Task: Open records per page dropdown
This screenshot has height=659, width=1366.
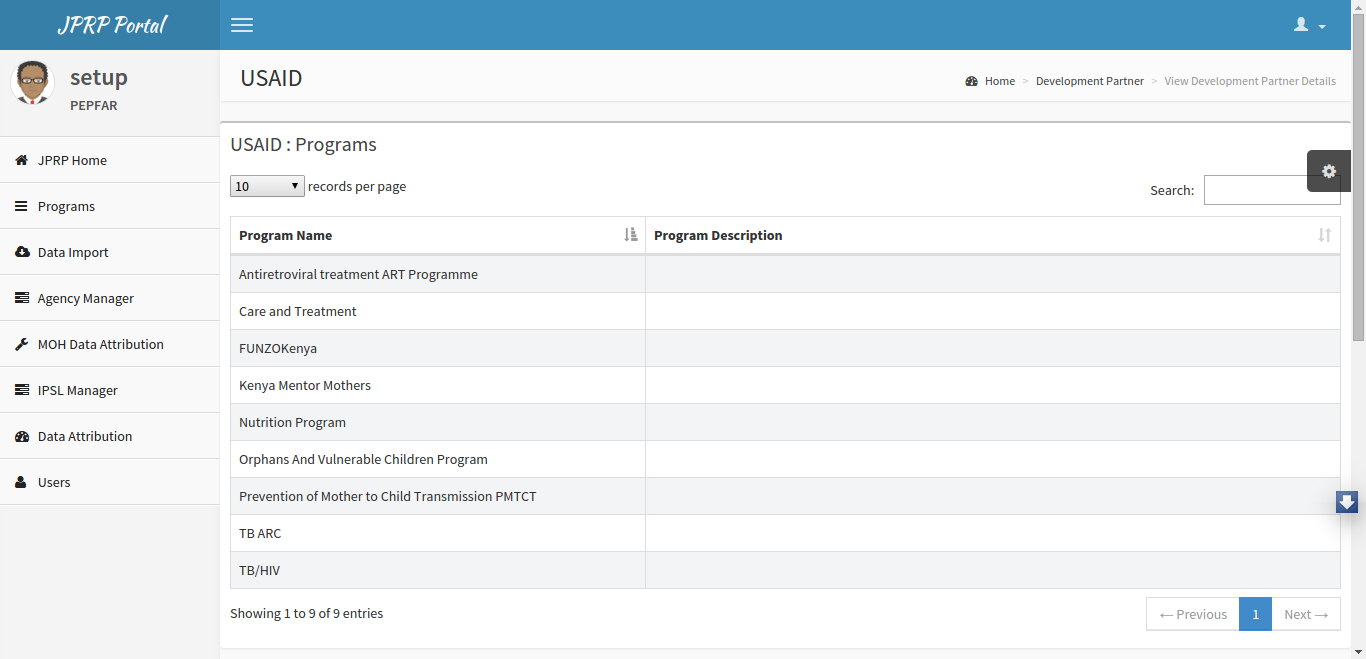Action: point(267,186)
